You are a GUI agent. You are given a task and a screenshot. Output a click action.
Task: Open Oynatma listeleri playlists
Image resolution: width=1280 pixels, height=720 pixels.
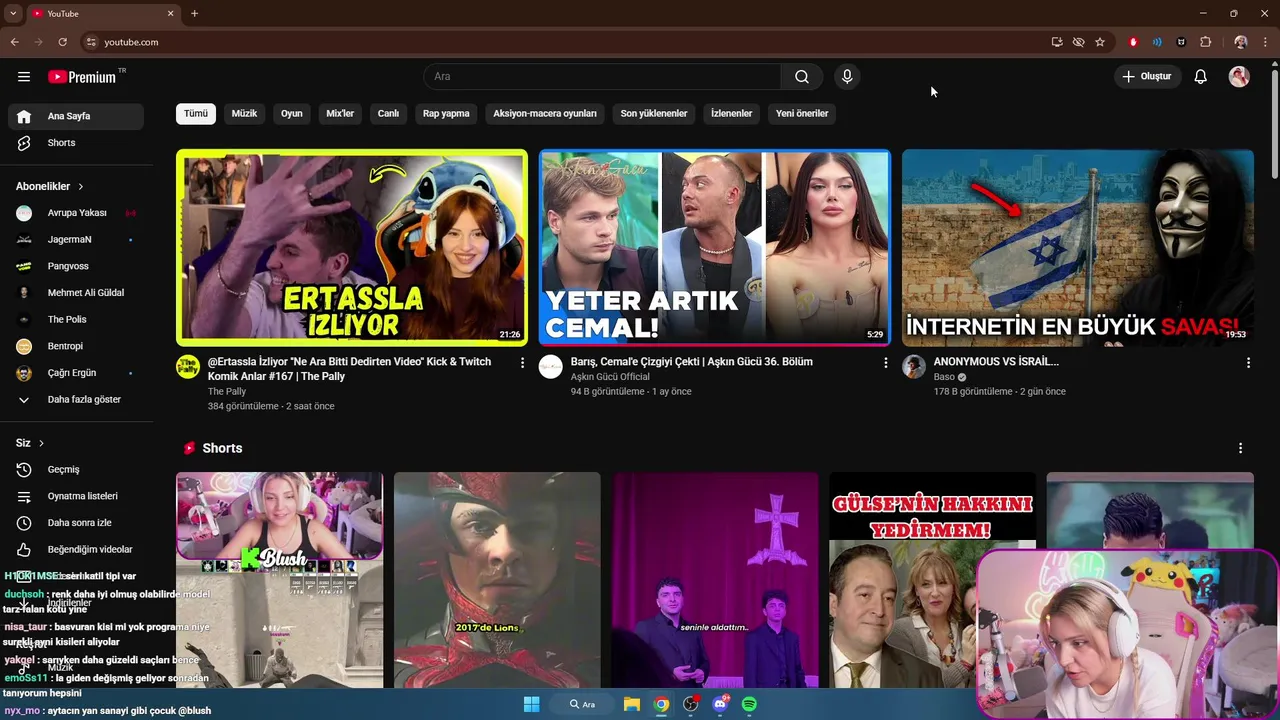pyautogui.click(x=76, y=496)
